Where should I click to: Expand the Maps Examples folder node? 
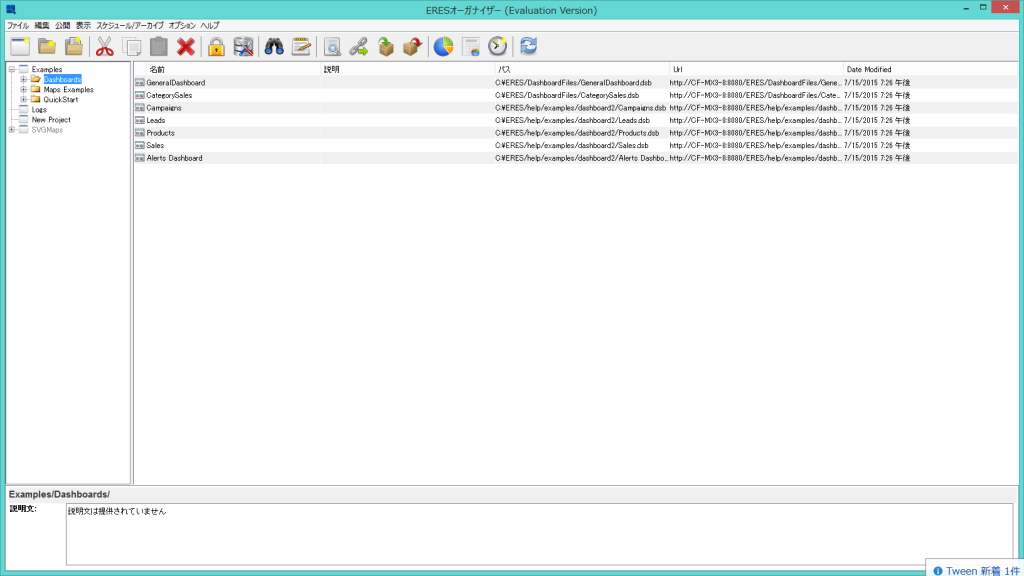[23, 90]
